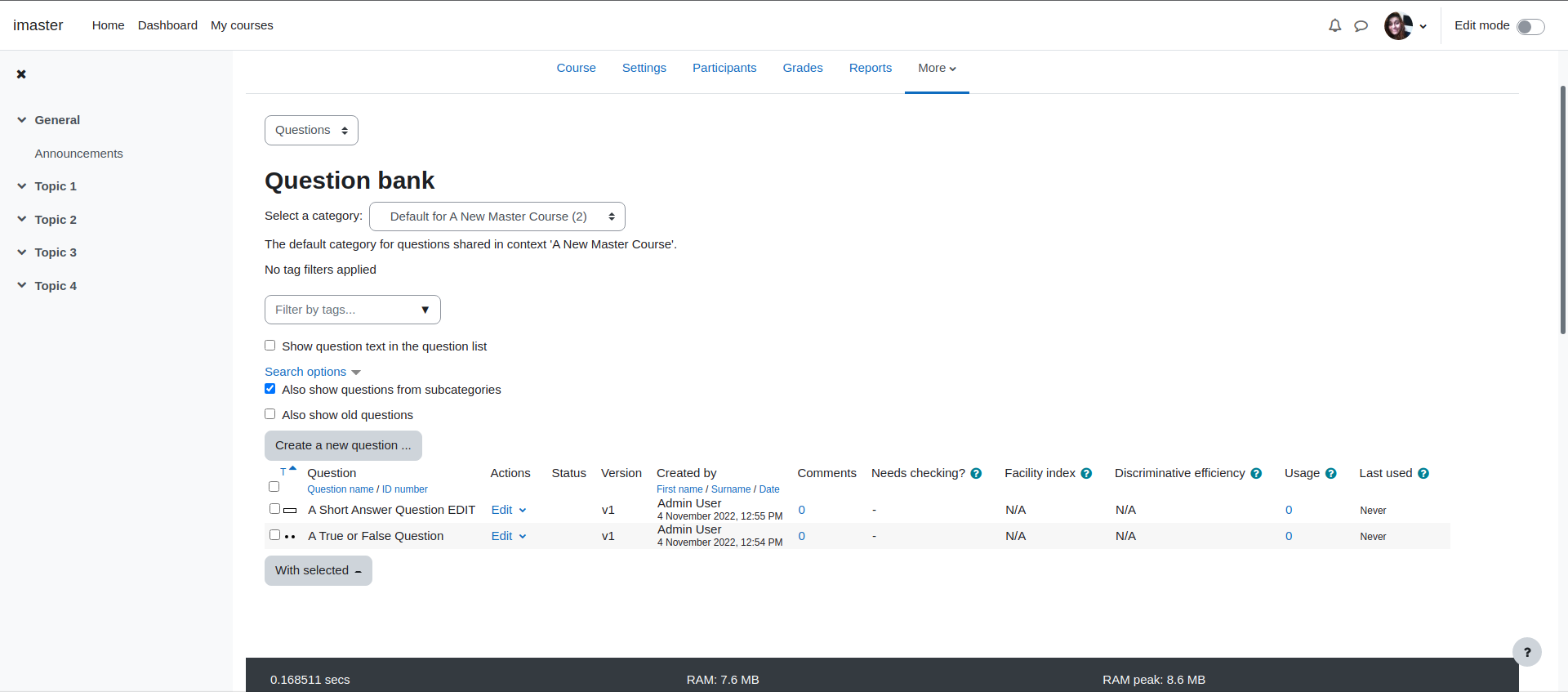This screenshot has height=692, width=1568.
Task: Click Create a new question button
Action: pos(343,445)
